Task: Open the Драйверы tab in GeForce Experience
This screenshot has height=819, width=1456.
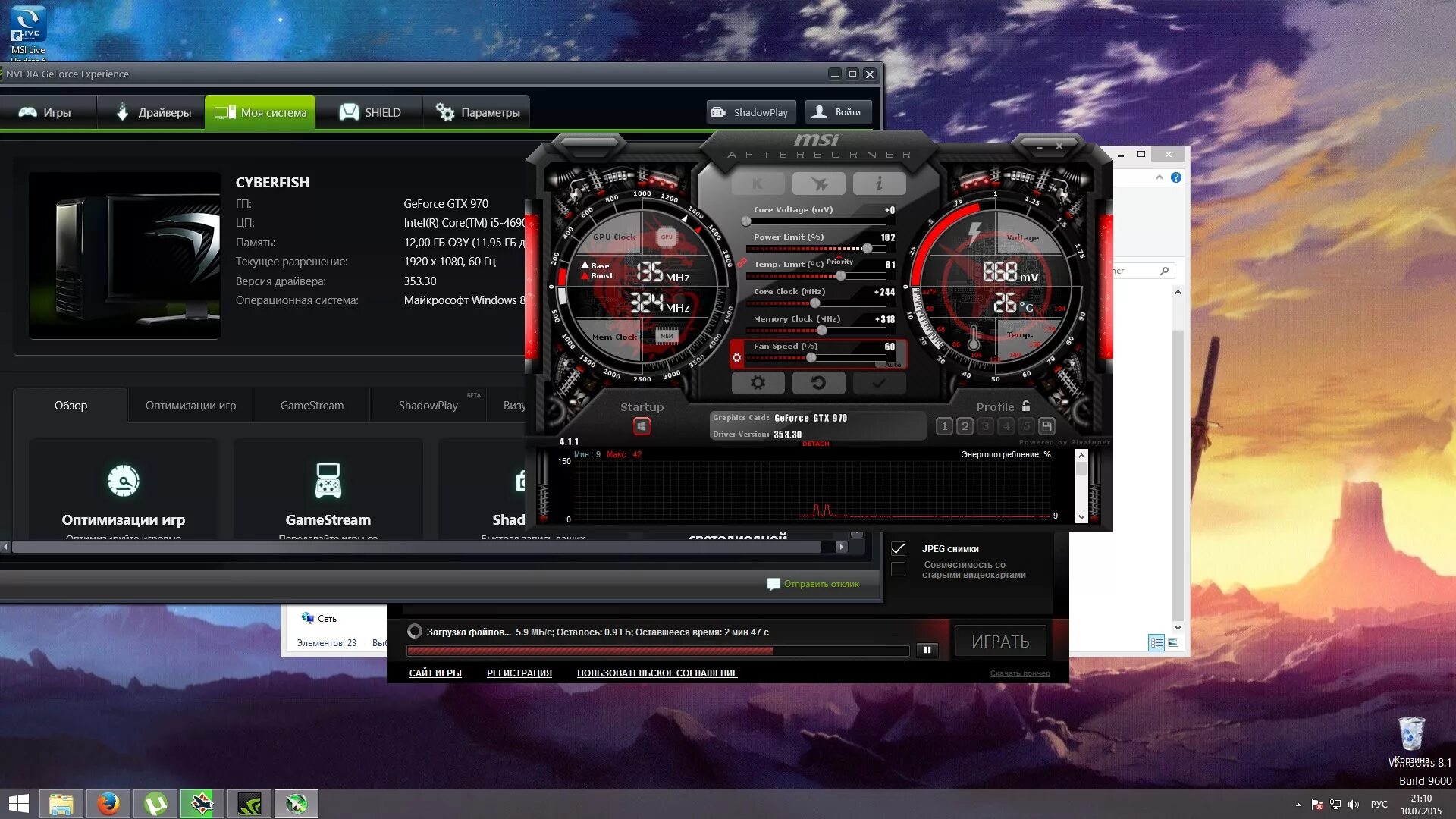Action: point(154,112)
